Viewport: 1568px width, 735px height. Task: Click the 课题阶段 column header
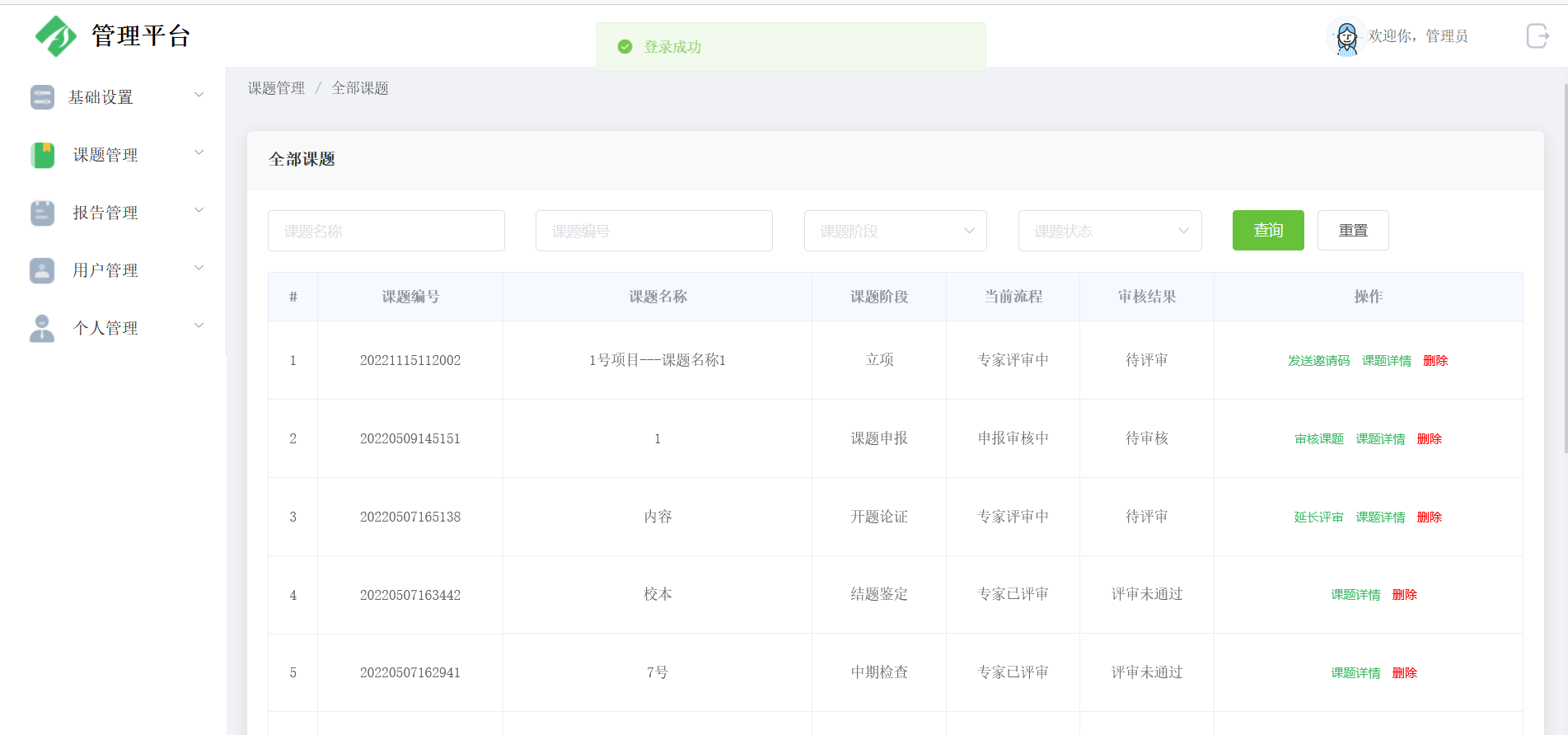879,297
